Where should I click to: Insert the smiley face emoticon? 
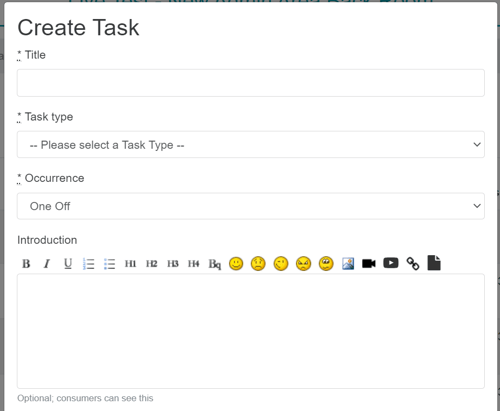tap(236, 264)
